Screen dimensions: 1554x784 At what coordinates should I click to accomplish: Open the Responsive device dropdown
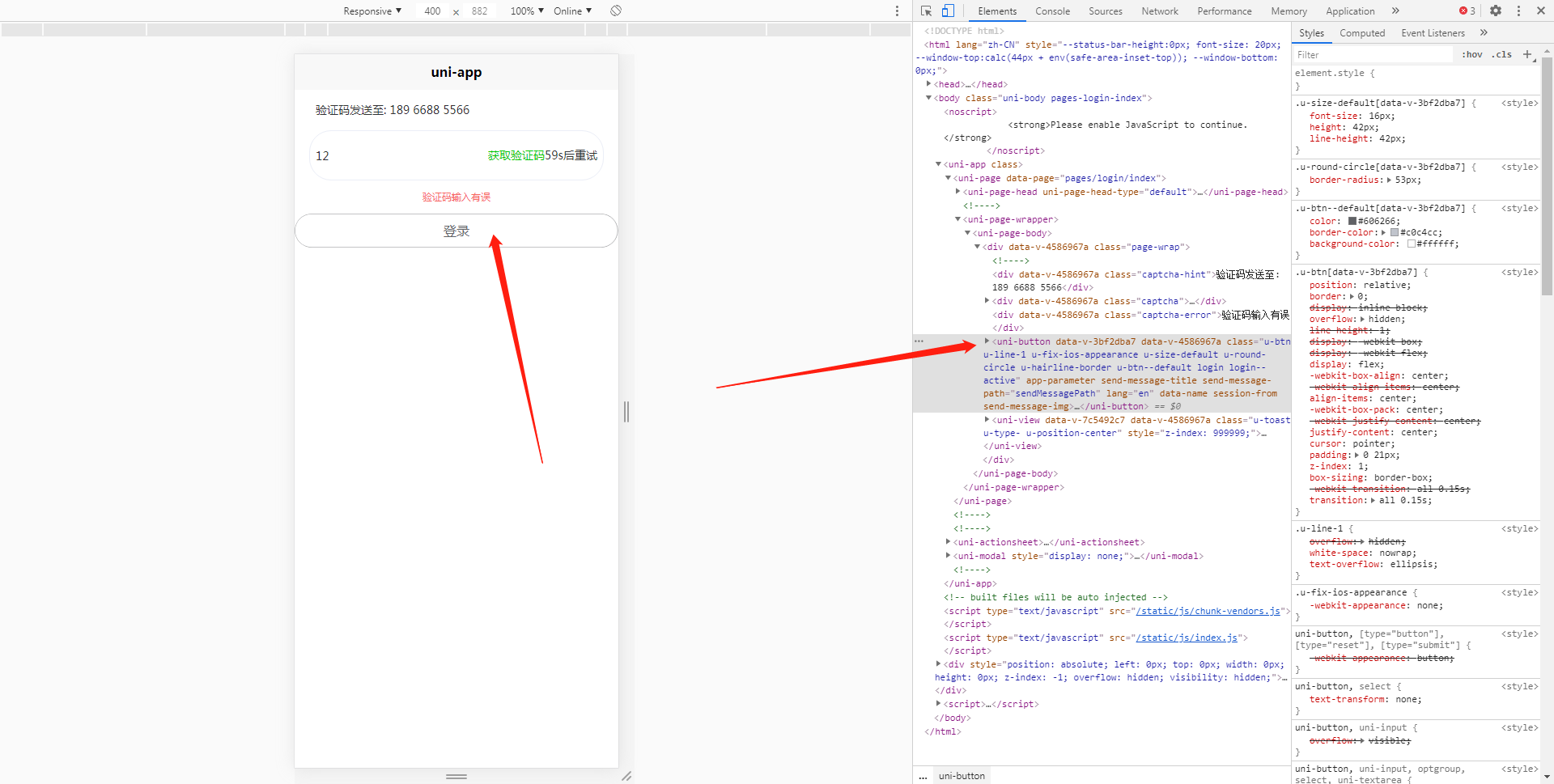pos(372,11)
